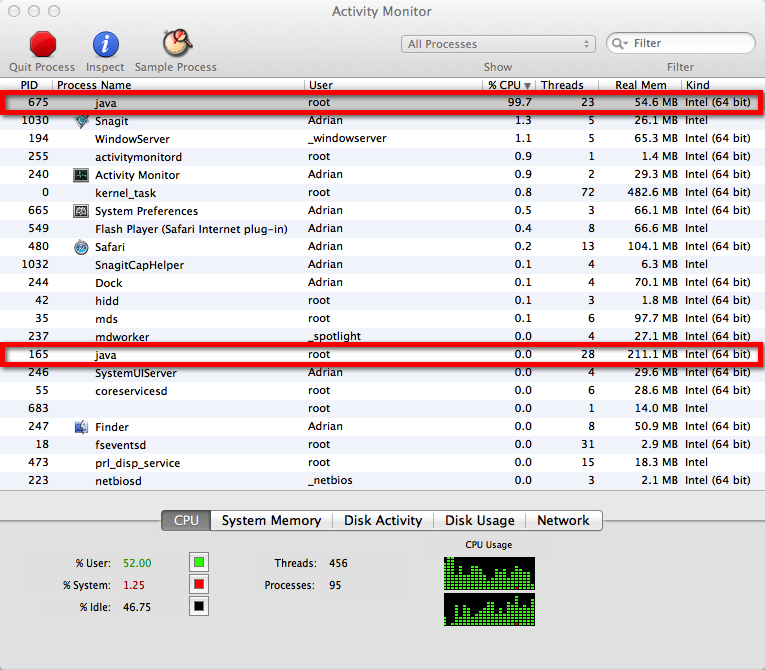Sort by the Real Mem column header
The height and width of the screenshot is (670, 765).
(640, 85)
